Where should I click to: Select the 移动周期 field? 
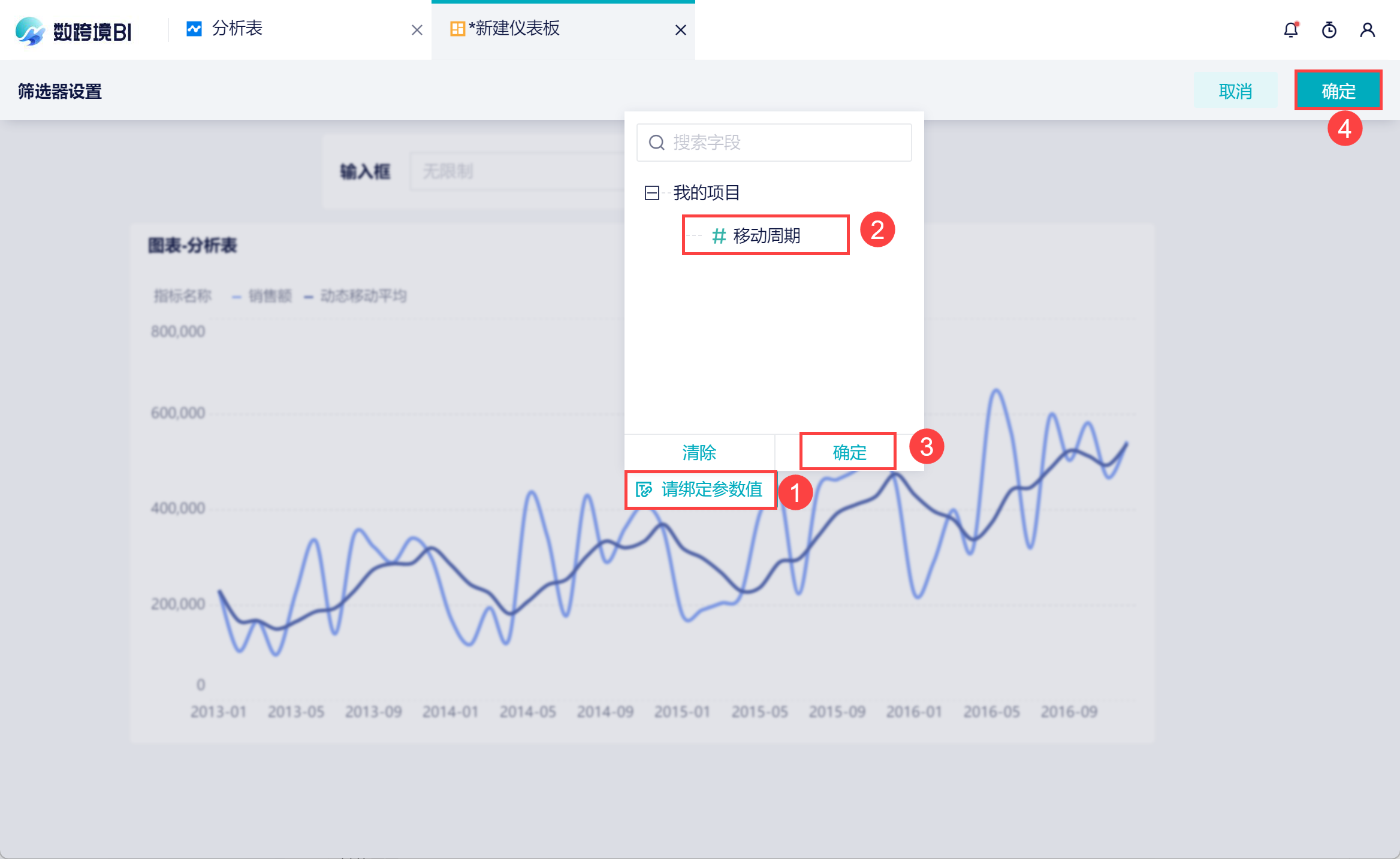point(766,235)
